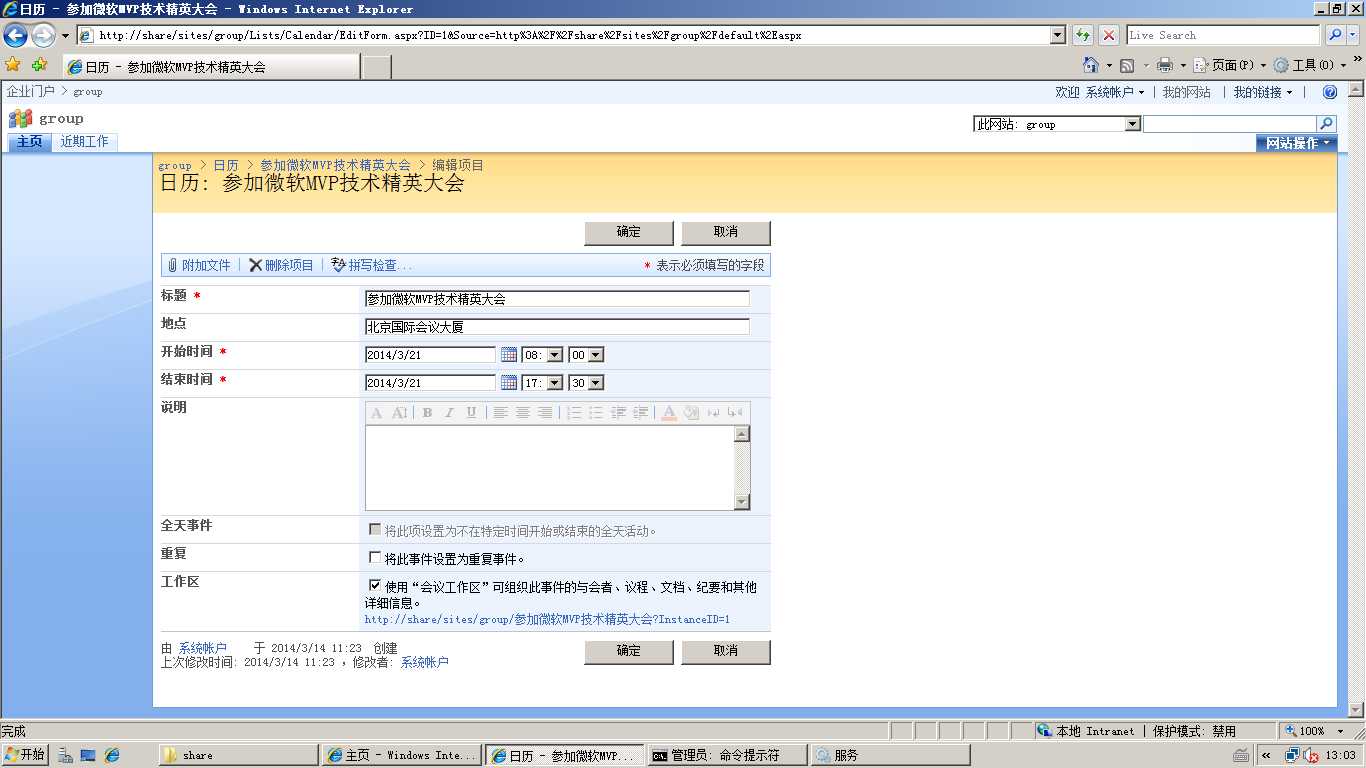Viewport: 1366px width, 768px height.
Task: Click 删除项目 delete item link
Action: [281, 265]
